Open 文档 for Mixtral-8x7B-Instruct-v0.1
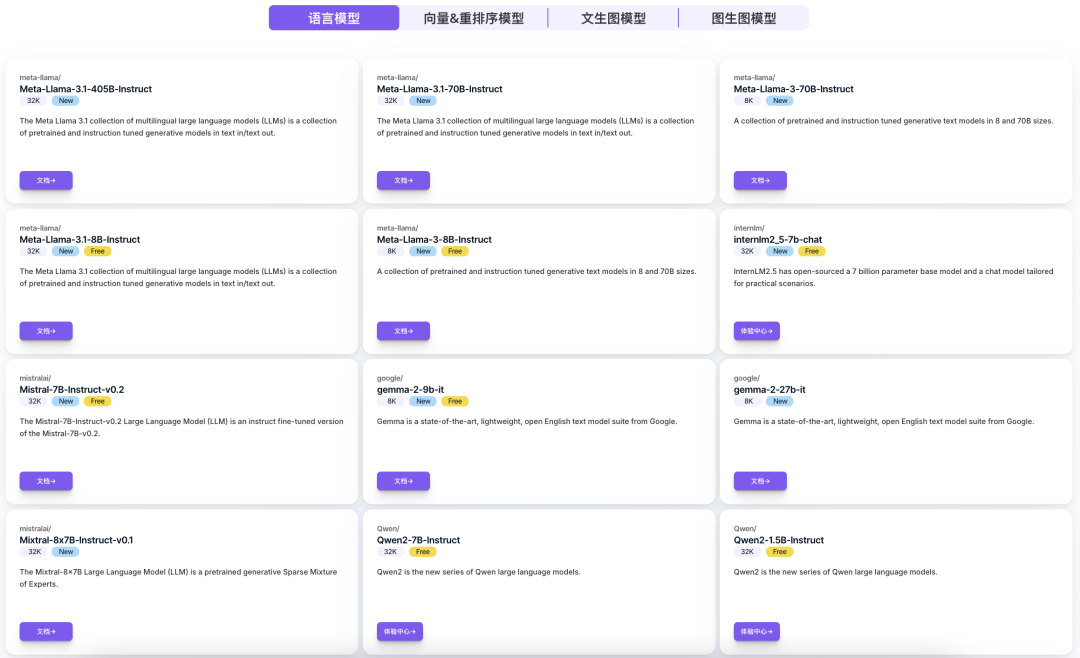 pyautogui.click(x=46, y=631)
